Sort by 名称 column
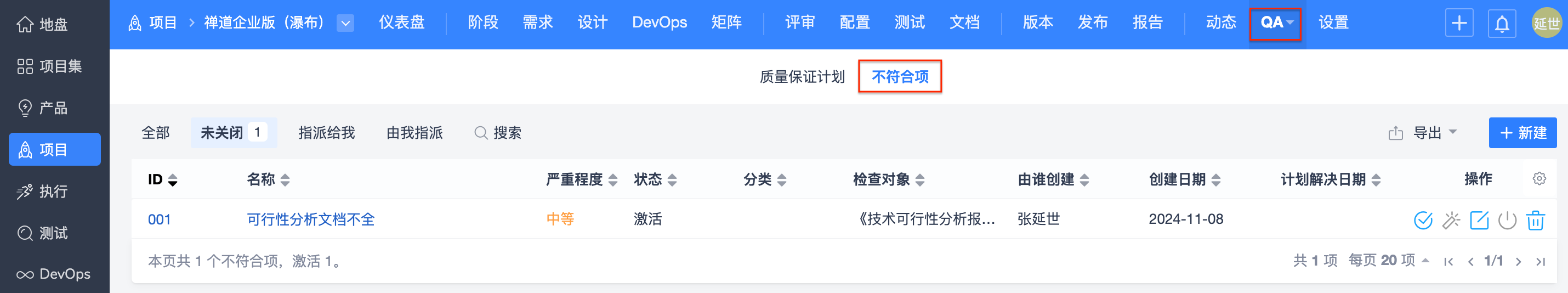Screen dimensions: 1568x293 268,180
